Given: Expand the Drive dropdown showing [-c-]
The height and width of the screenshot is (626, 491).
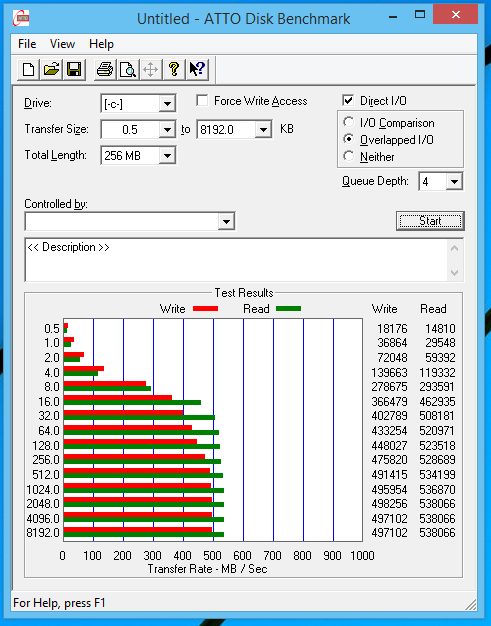Looking at the screenshot, I should pyautogui.click(x=167, y=104).
